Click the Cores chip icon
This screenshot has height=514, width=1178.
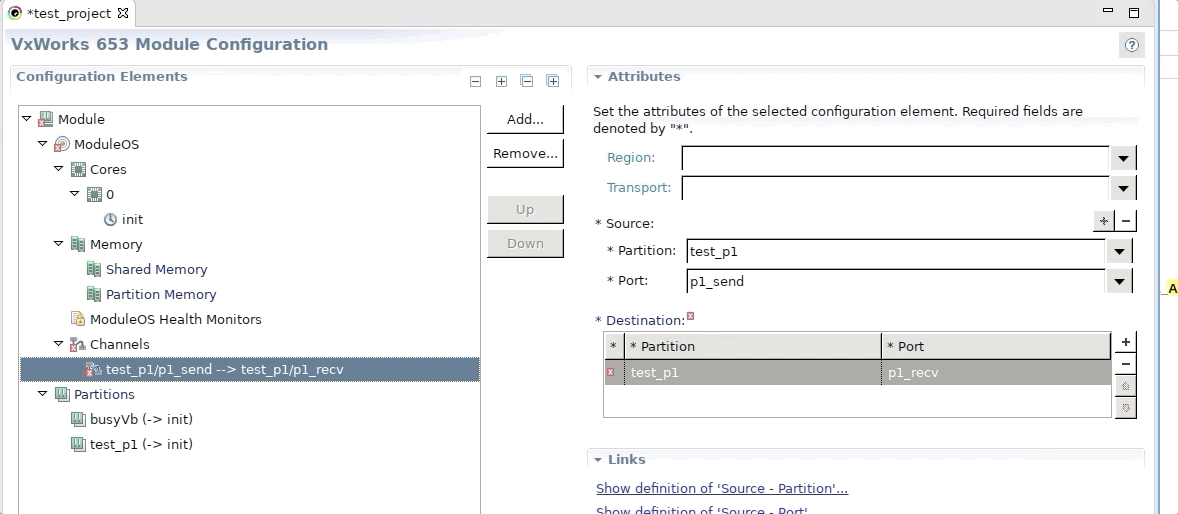78,169
